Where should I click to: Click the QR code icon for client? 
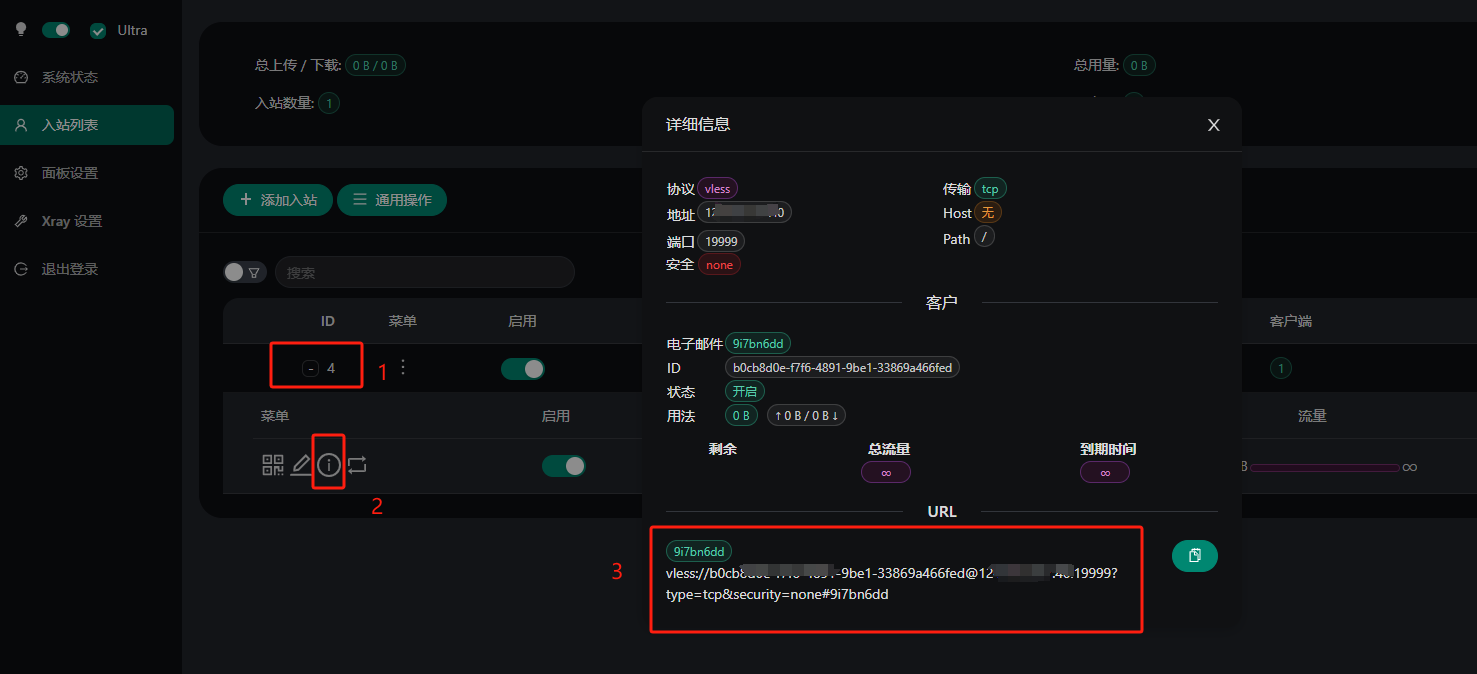pos(273,465)
